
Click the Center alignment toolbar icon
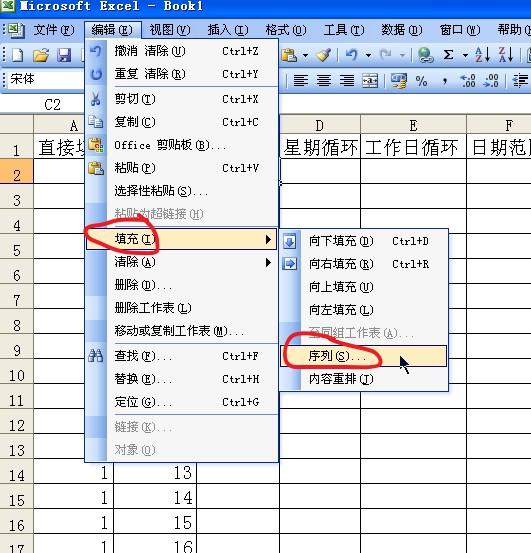[x=324, y=81]
